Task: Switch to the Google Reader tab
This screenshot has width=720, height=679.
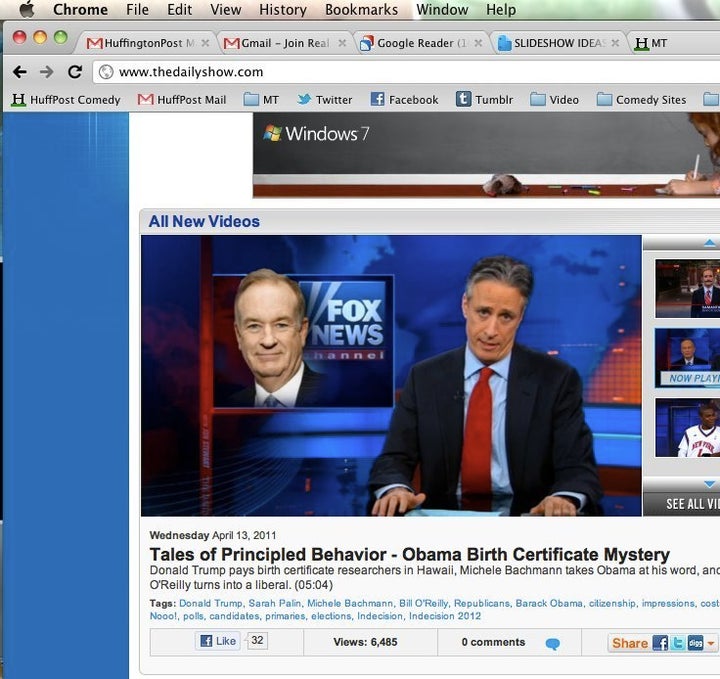Action: point(419,43)
